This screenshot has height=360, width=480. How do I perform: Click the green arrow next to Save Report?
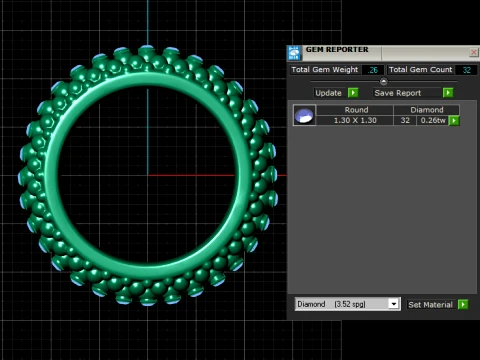(448, 93)
